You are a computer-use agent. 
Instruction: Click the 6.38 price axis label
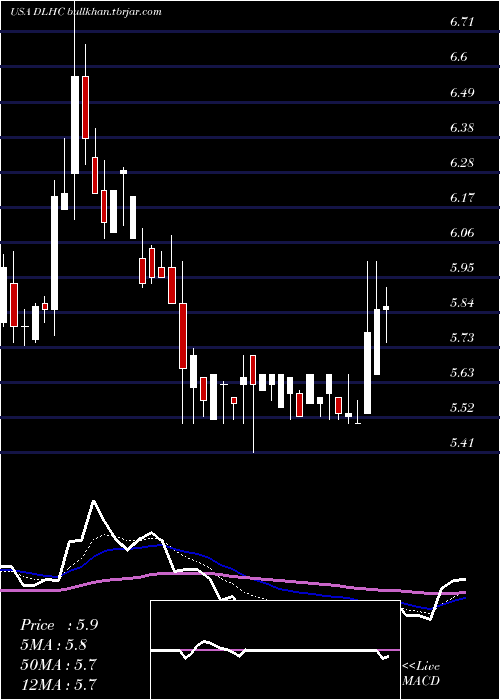pos(462,128)
